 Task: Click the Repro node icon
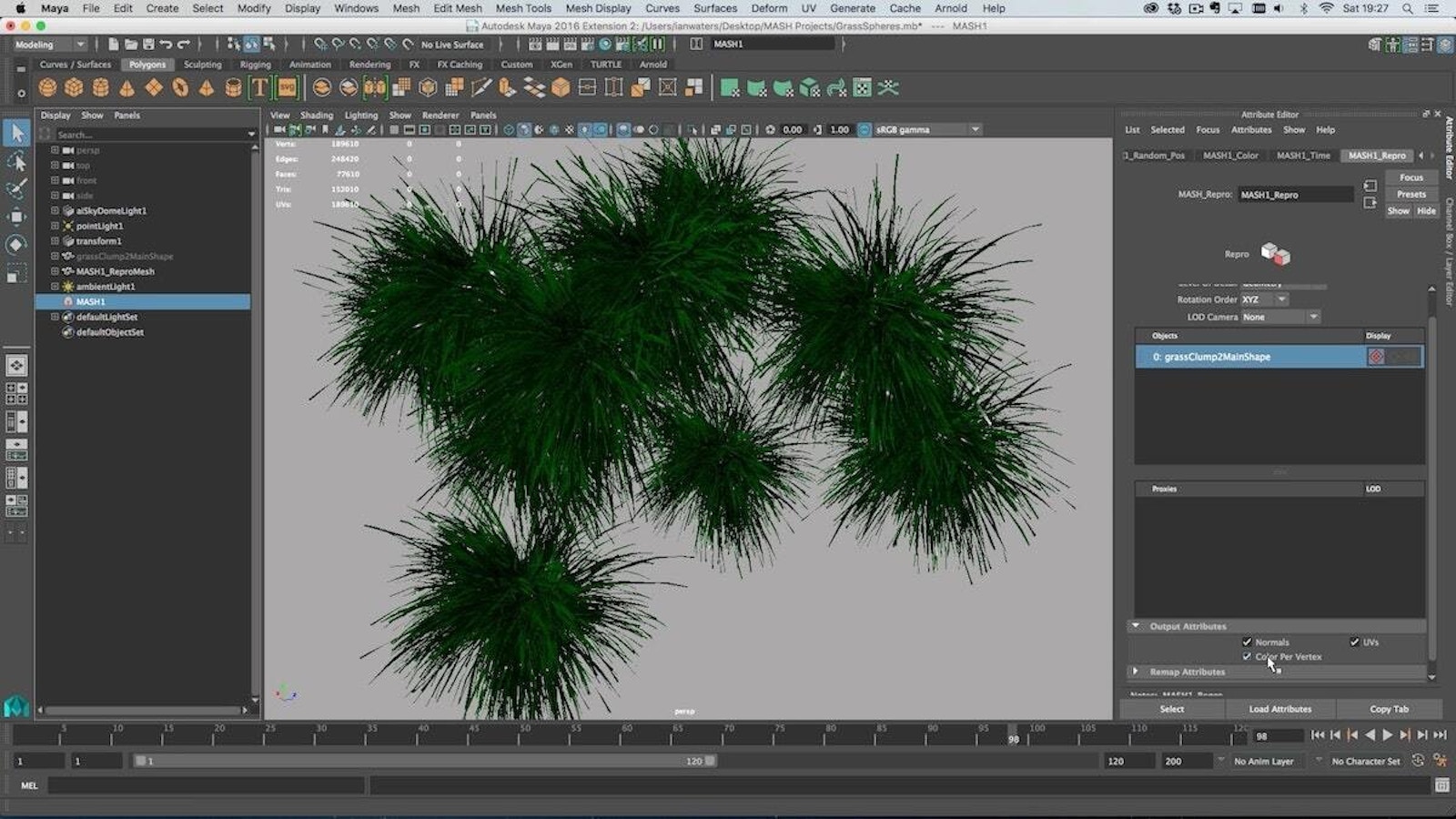click(x=1275, y=254)
